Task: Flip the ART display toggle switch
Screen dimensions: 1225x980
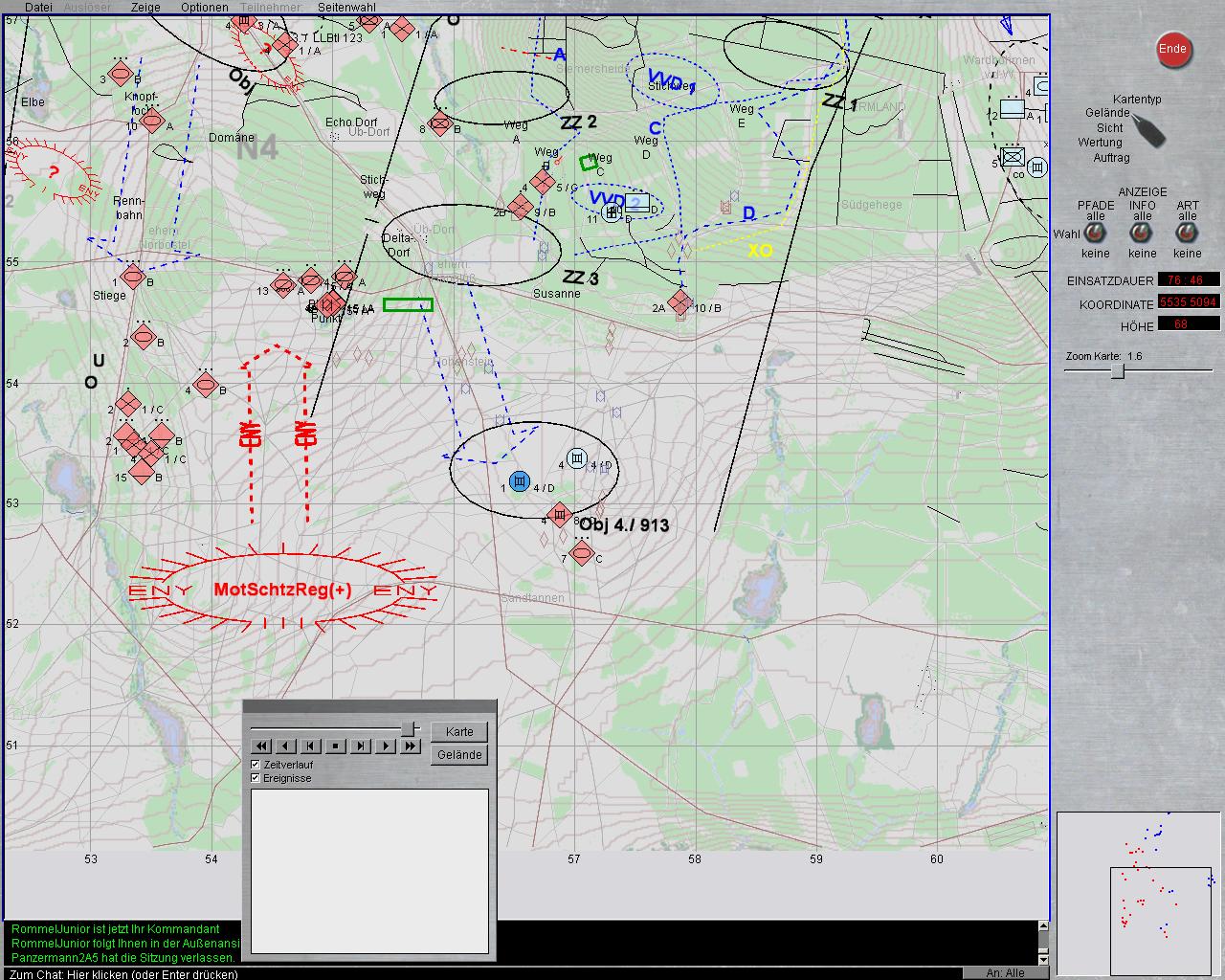Action: (1188, 234)
